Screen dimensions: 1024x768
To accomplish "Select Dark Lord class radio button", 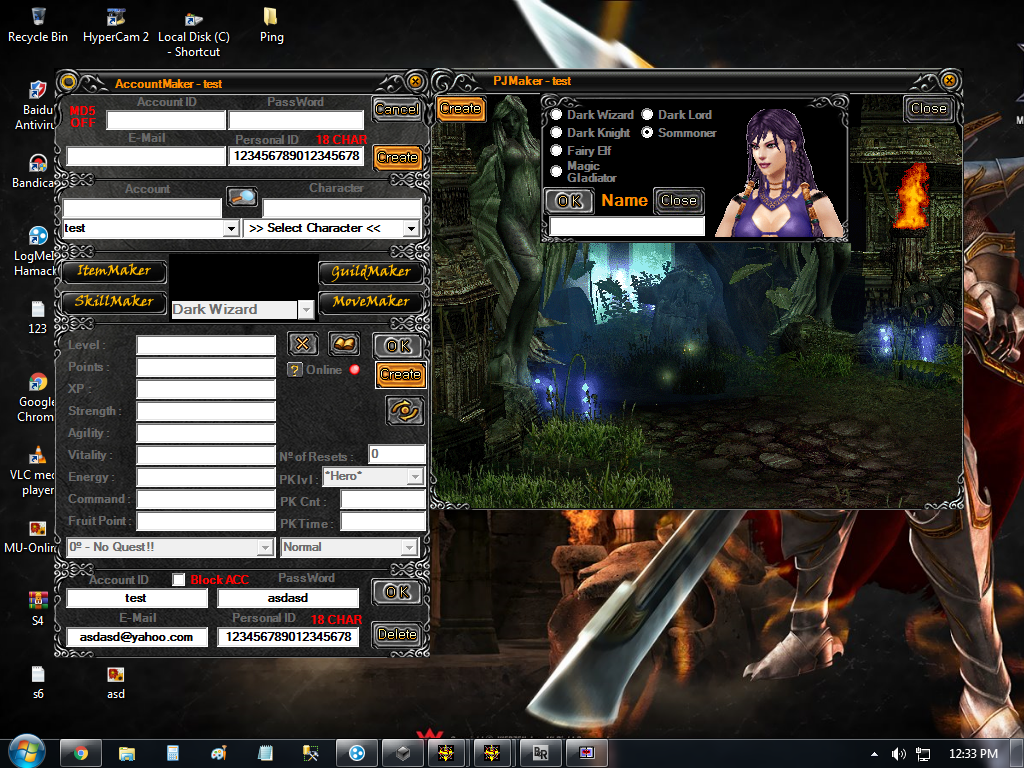I will [647, 114].
